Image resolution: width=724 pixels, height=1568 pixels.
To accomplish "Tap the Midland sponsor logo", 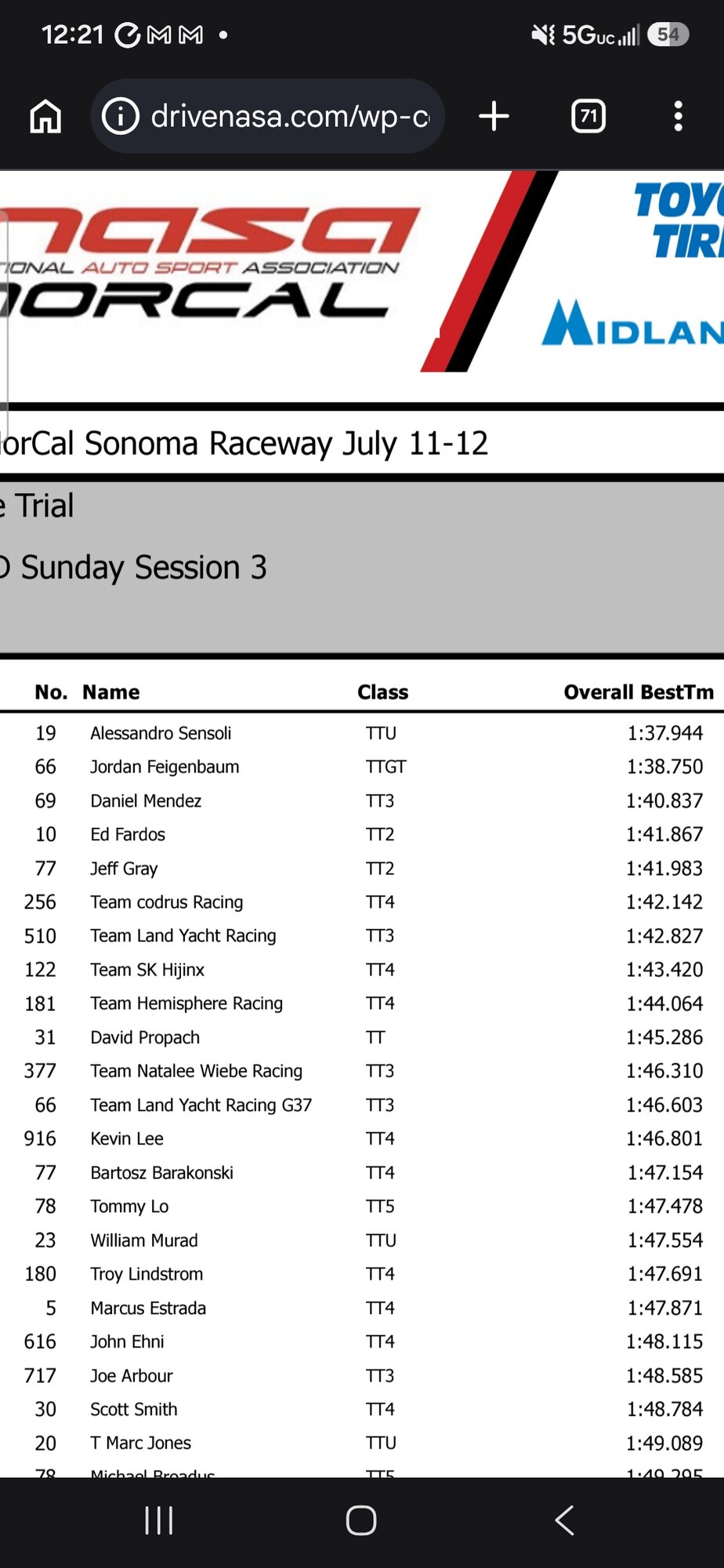I will [x=633, y=323].
